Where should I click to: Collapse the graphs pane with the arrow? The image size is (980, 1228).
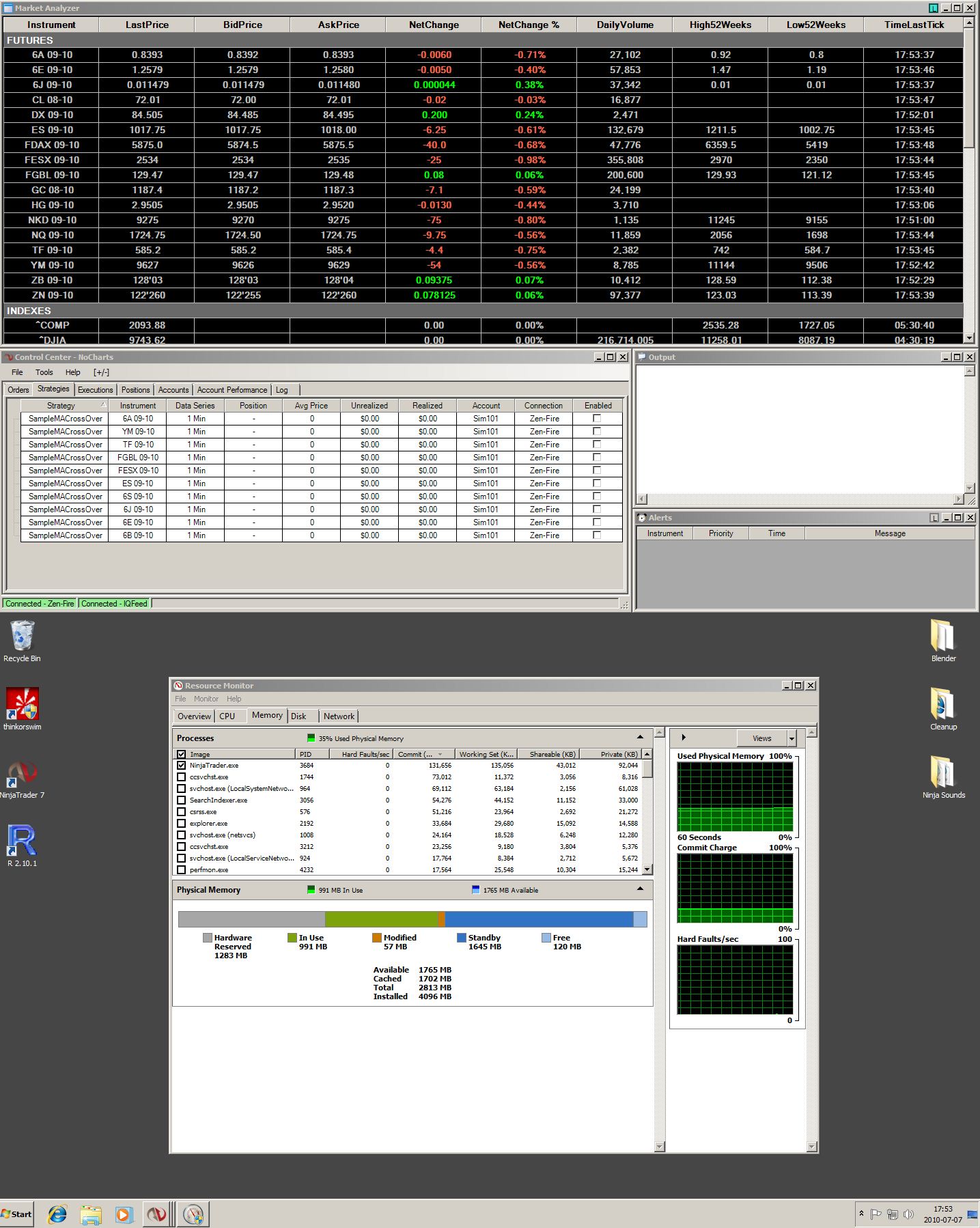[683, 738]
